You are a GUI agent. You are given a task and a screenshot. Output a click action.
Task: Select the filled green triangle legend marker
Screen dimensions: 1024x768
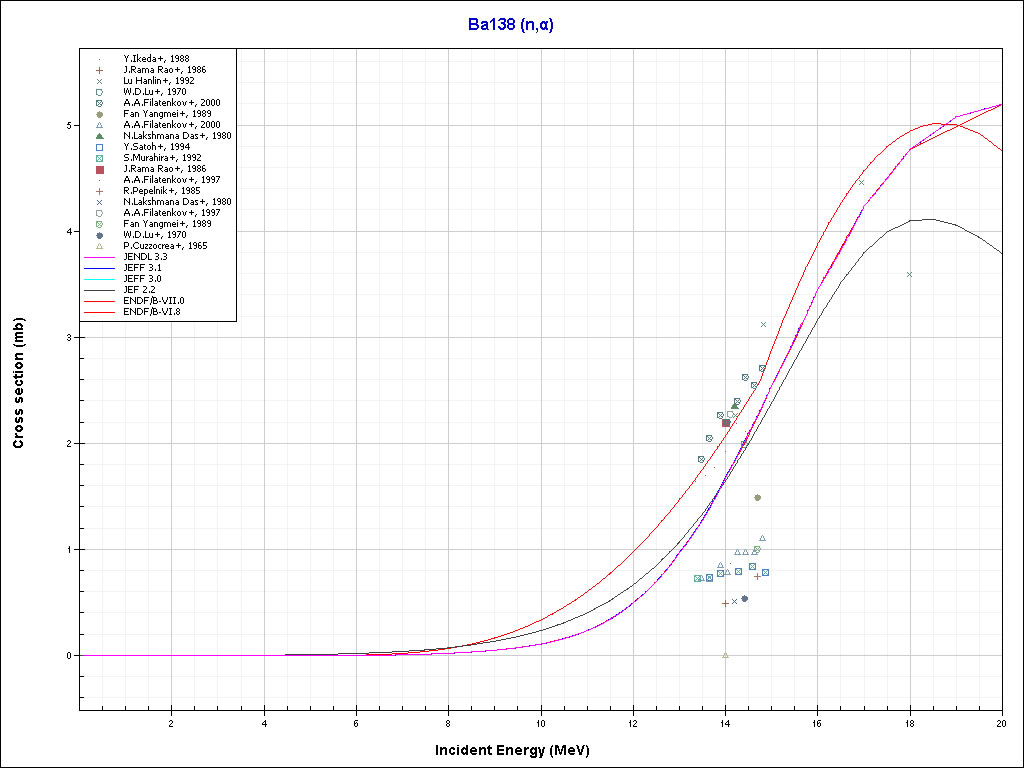pos(99,136)
